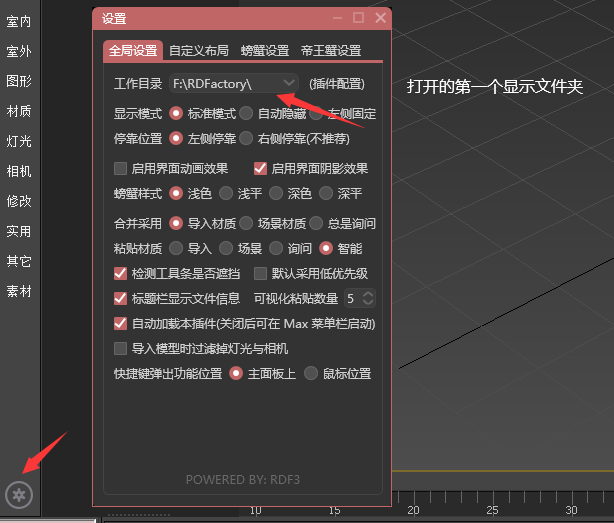Click the (插件配置) link

[337, 84]
